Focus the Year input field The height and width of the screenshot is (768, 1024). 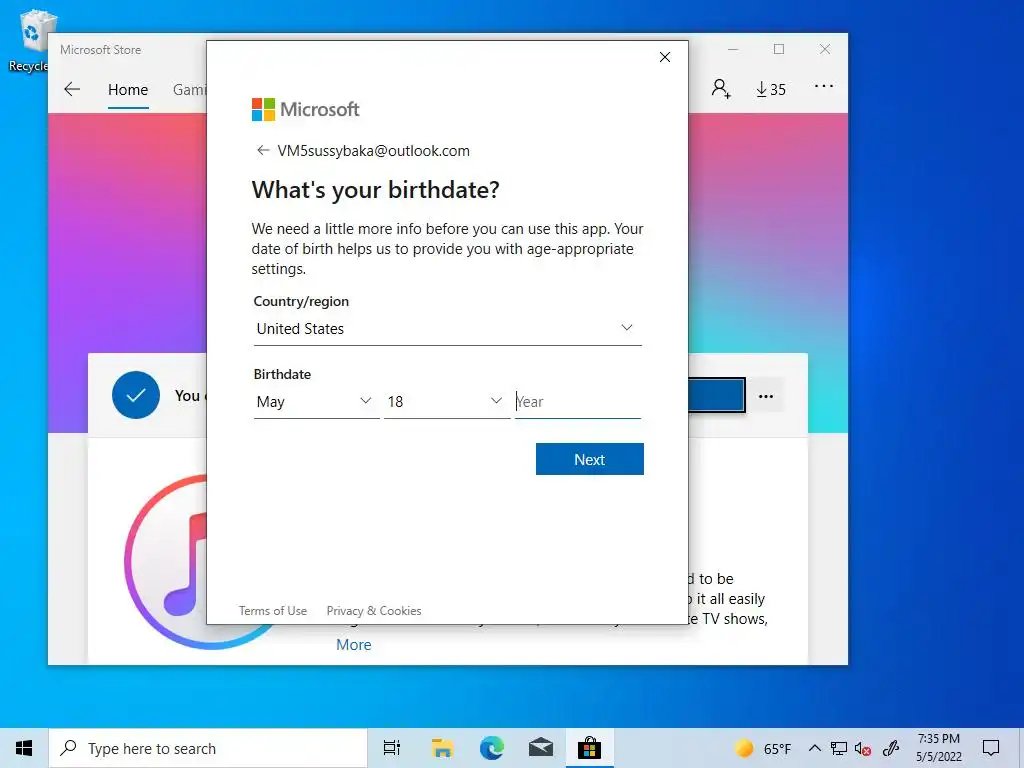(x=578, y=402)
